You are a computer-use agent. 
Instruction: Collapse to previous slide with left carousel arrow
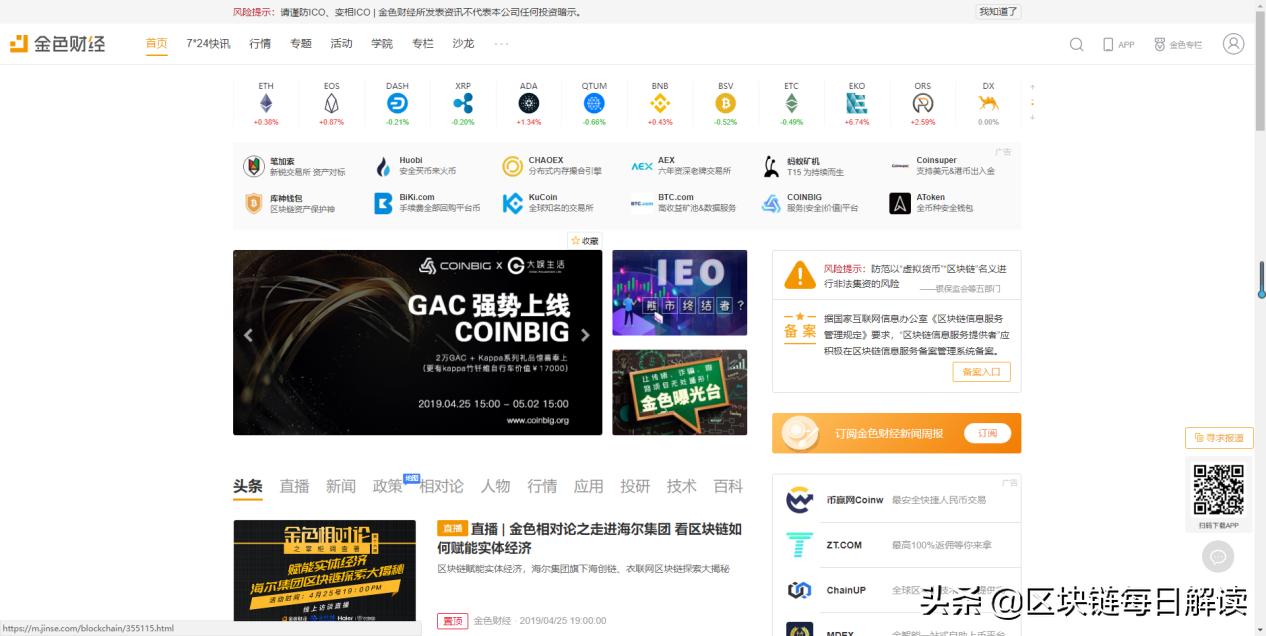(249, 335)
